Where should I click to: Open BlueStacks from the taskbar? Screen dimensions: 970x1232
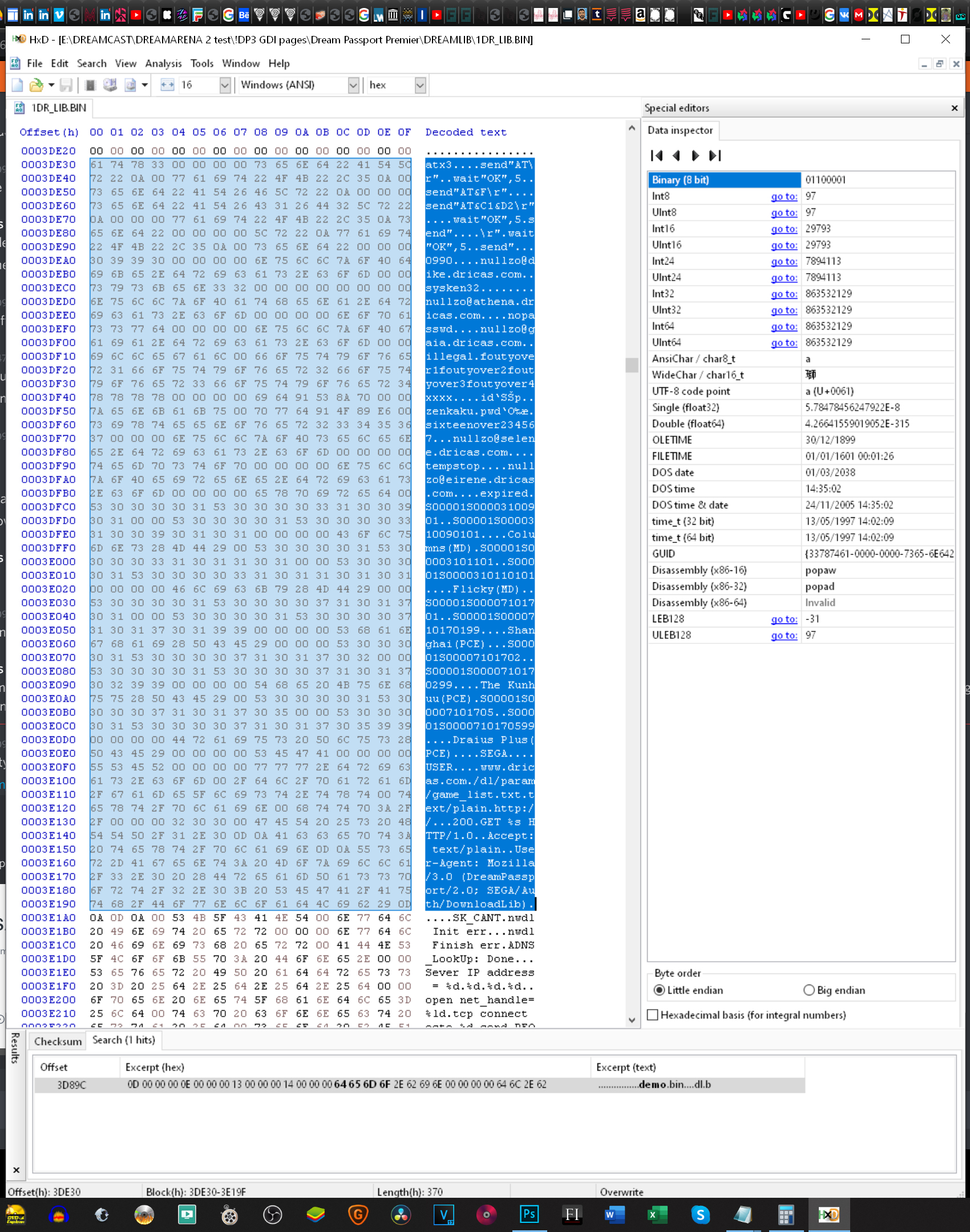click(x=316, y=1215)
